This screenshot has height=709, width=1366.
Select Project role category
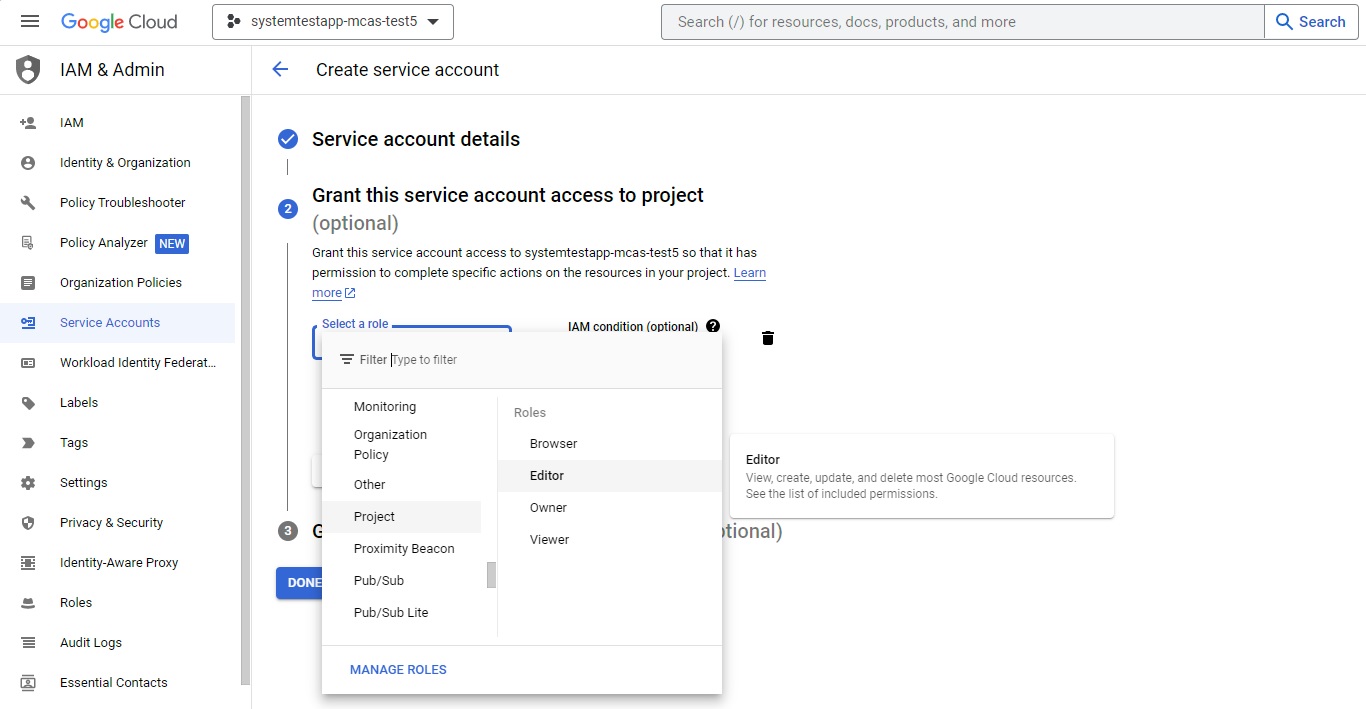click(401, 517)
